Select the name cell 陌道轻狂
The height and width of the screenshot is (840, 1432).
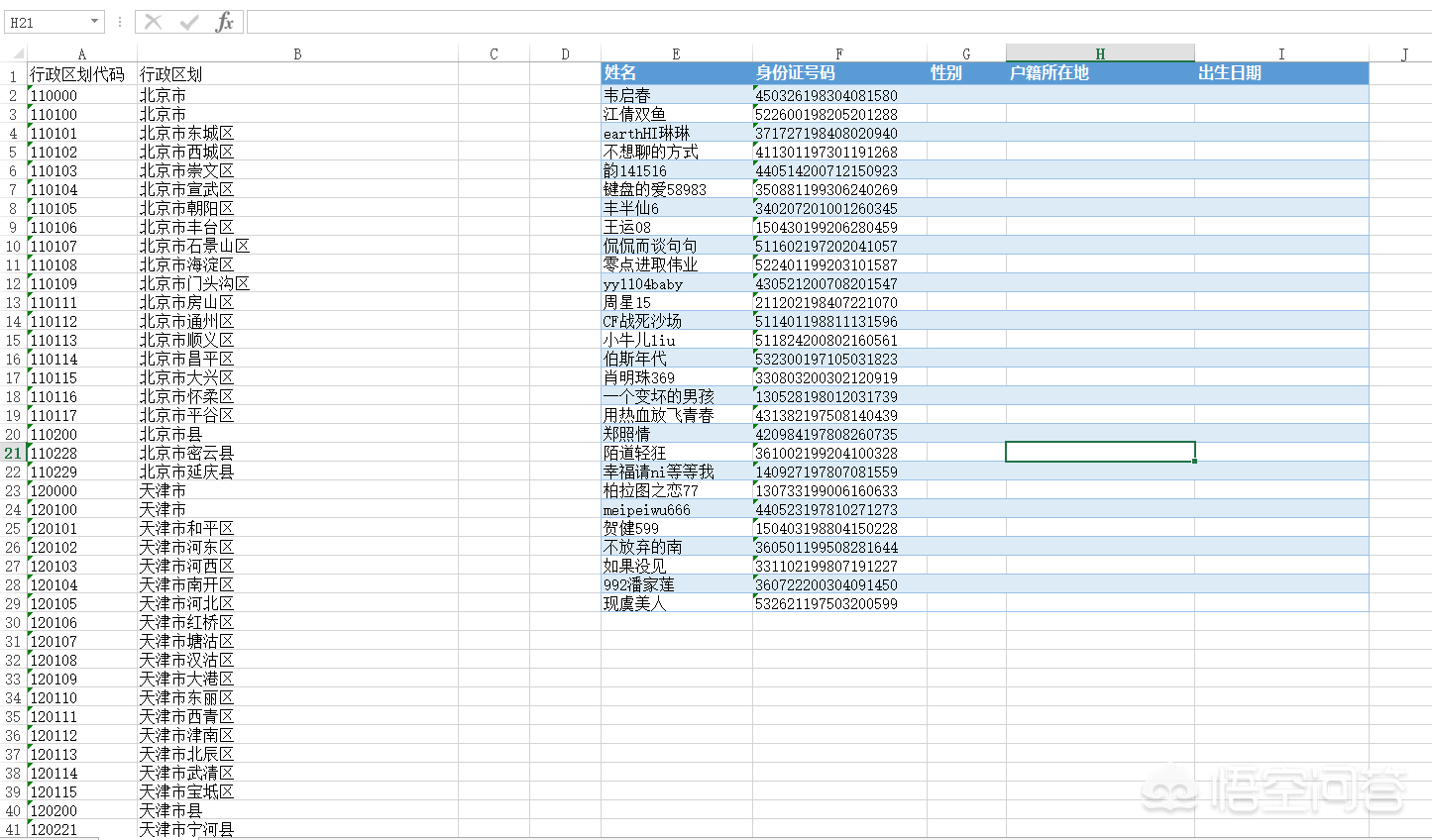tap(676, 453)
